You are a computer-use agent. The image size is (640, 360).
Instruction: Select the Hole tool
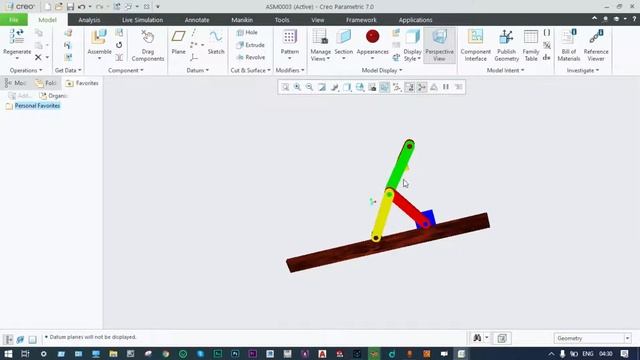tap(247, 32)
